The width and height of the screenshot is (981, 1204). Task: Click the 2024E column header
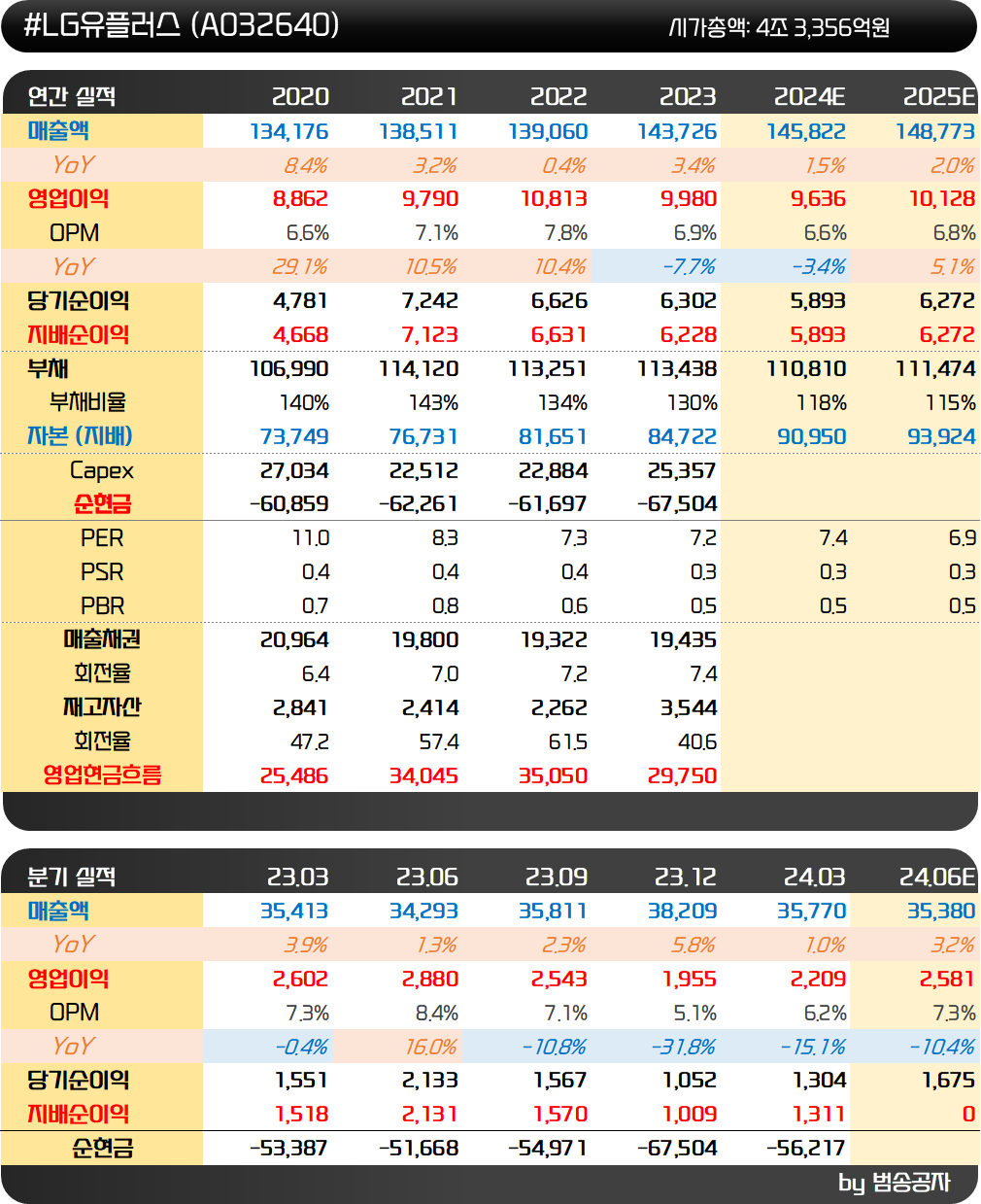pyautogui.click(x=810, y=96)
